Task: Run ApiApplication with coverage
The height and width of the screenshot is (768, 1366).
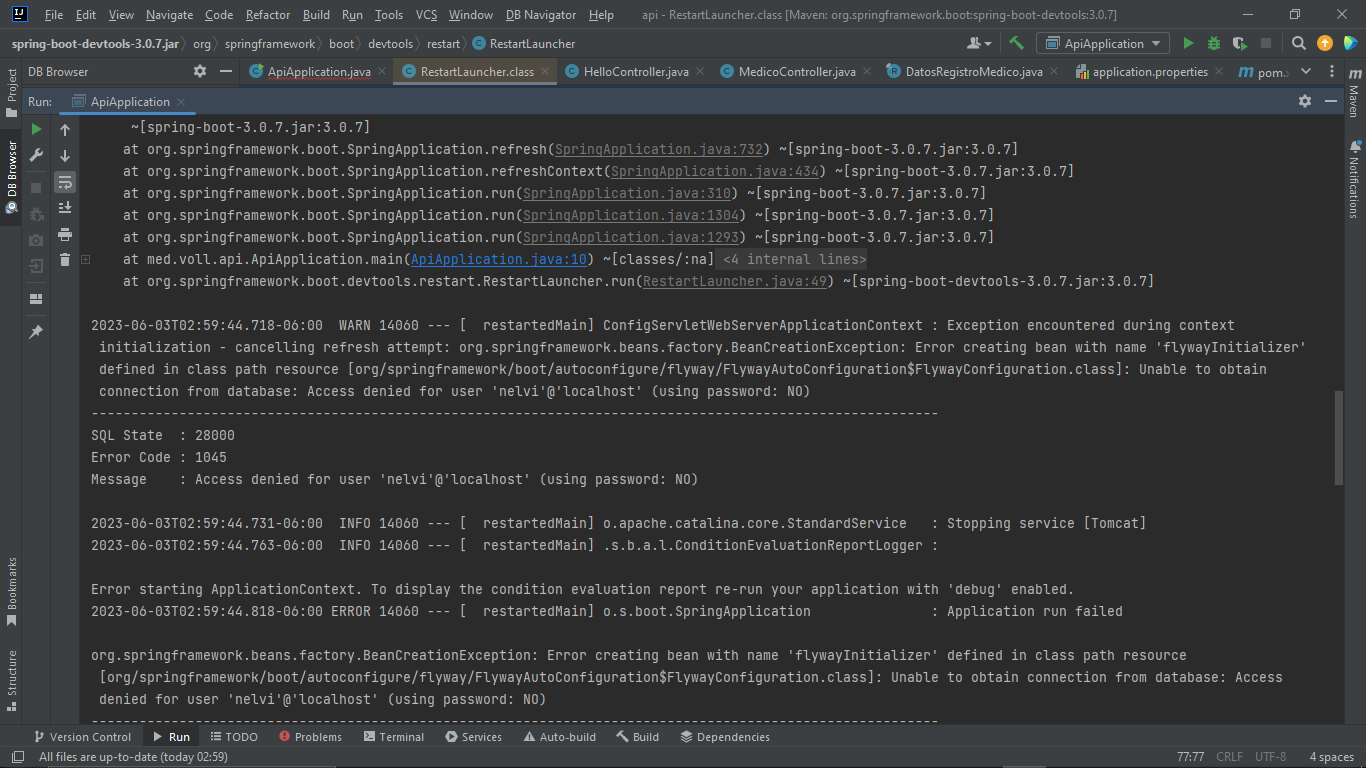Action: (x=1240, y=43)
